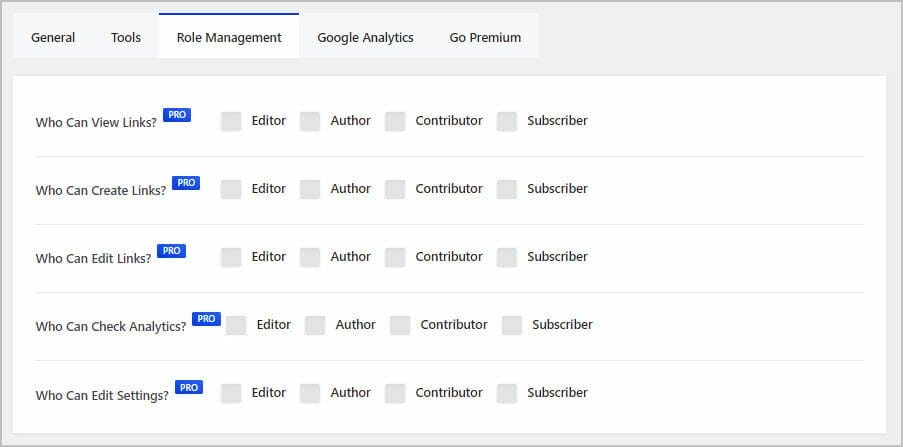Check Author for Who Can Edit Links
This screenshot has width=903, height=447.
coord(310,257)
